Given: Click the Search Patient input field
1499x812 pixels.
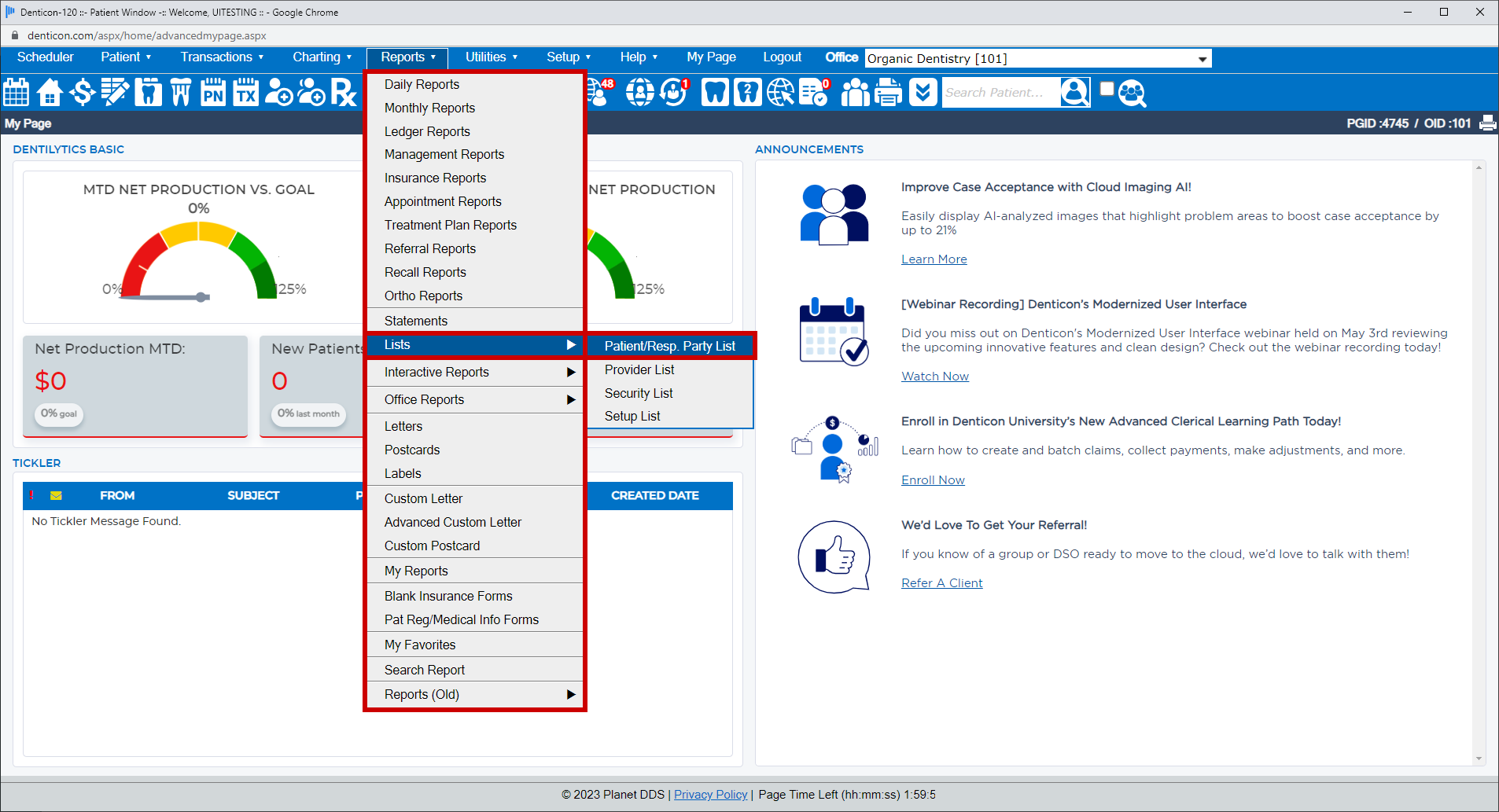Looking at the screenshot, I should point(1000,92).
